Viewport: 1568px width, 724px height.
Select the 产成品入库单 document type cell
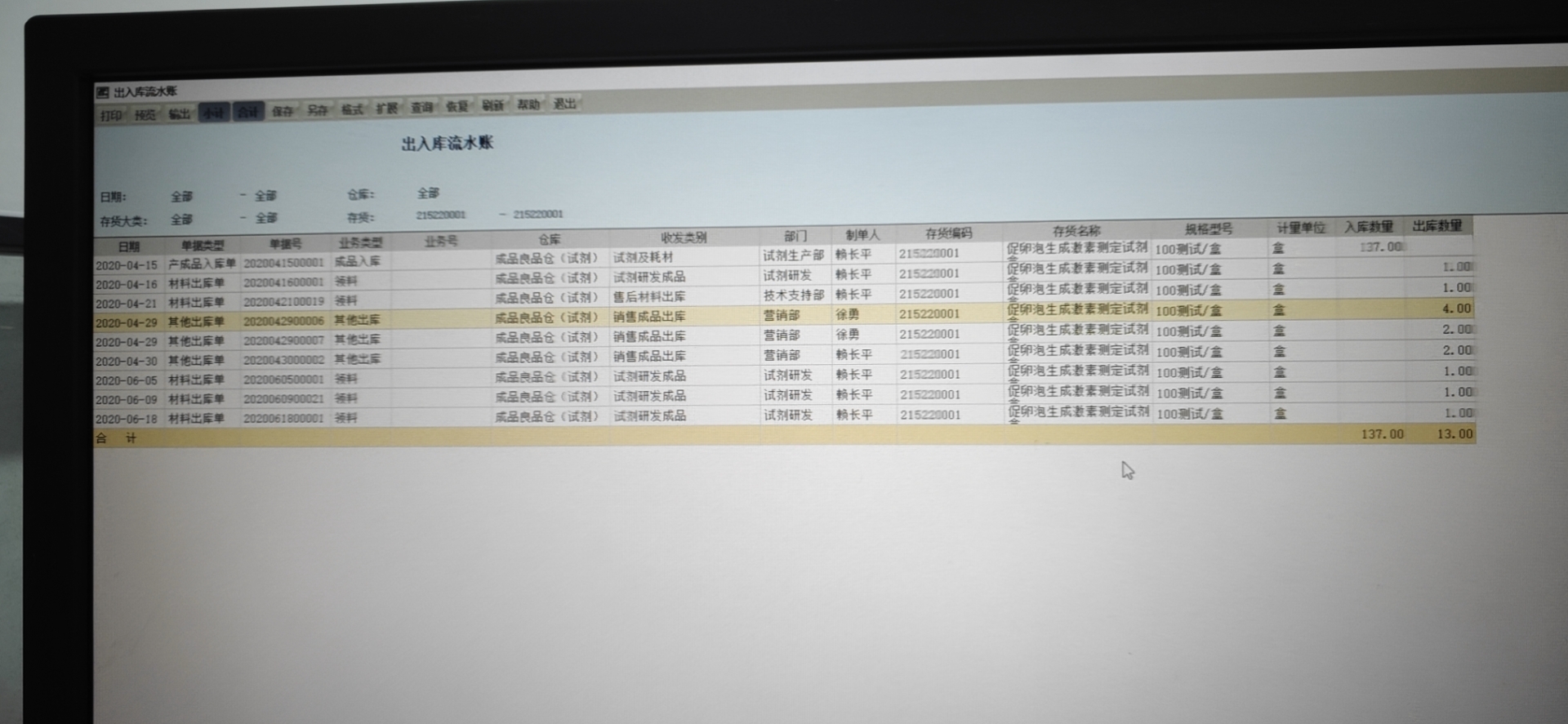point(202,264)
